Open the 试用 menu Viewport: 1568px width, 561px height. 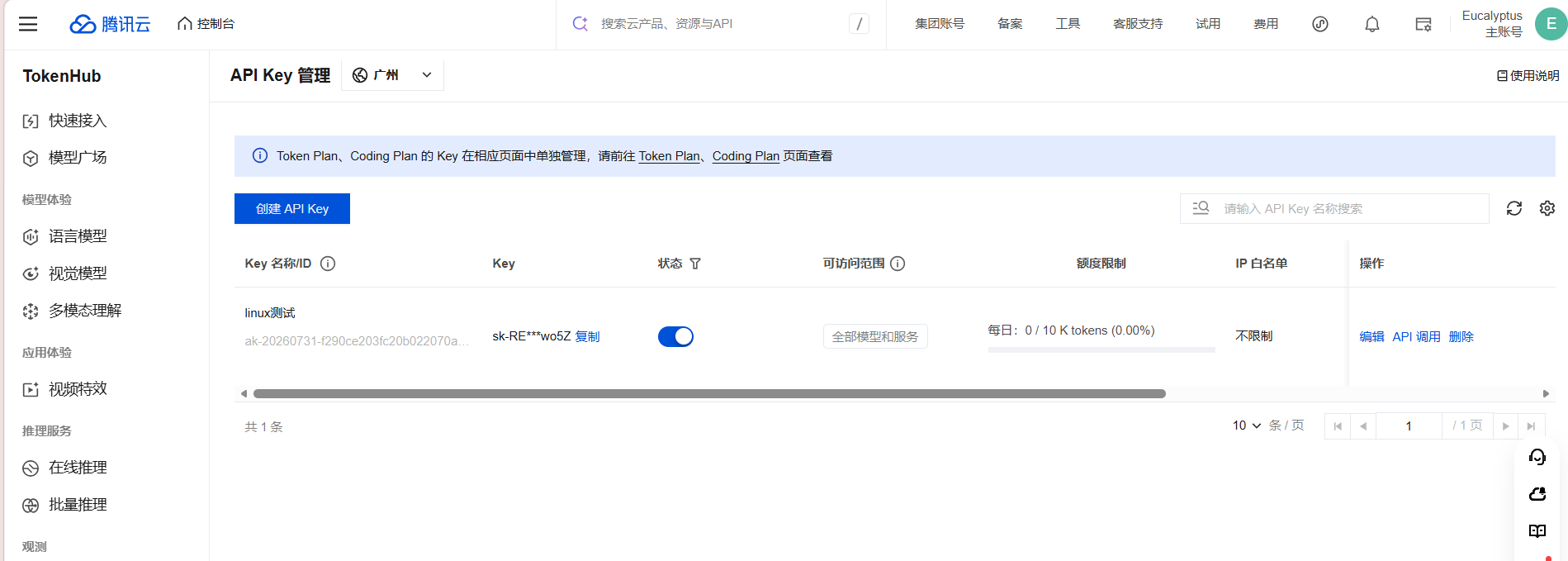(1208, 24)
